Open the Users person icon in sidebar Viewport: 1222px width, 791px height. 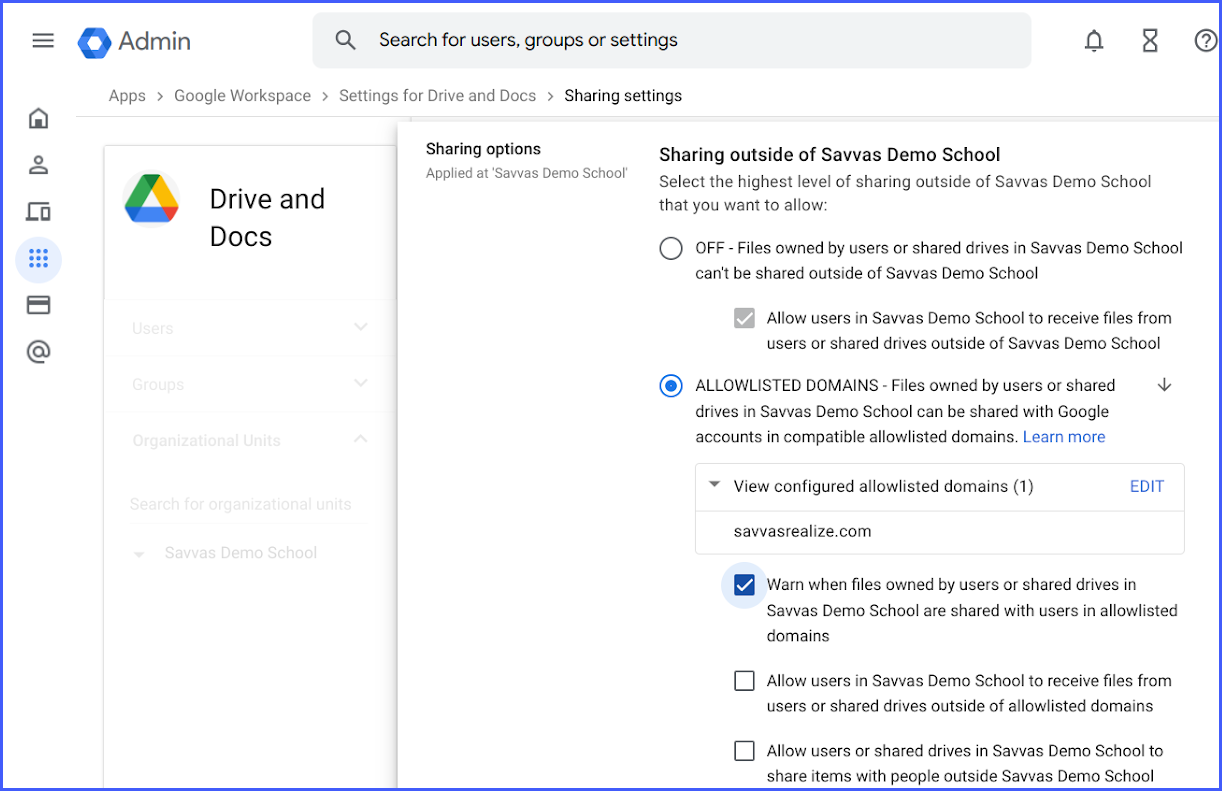point(38,165)
